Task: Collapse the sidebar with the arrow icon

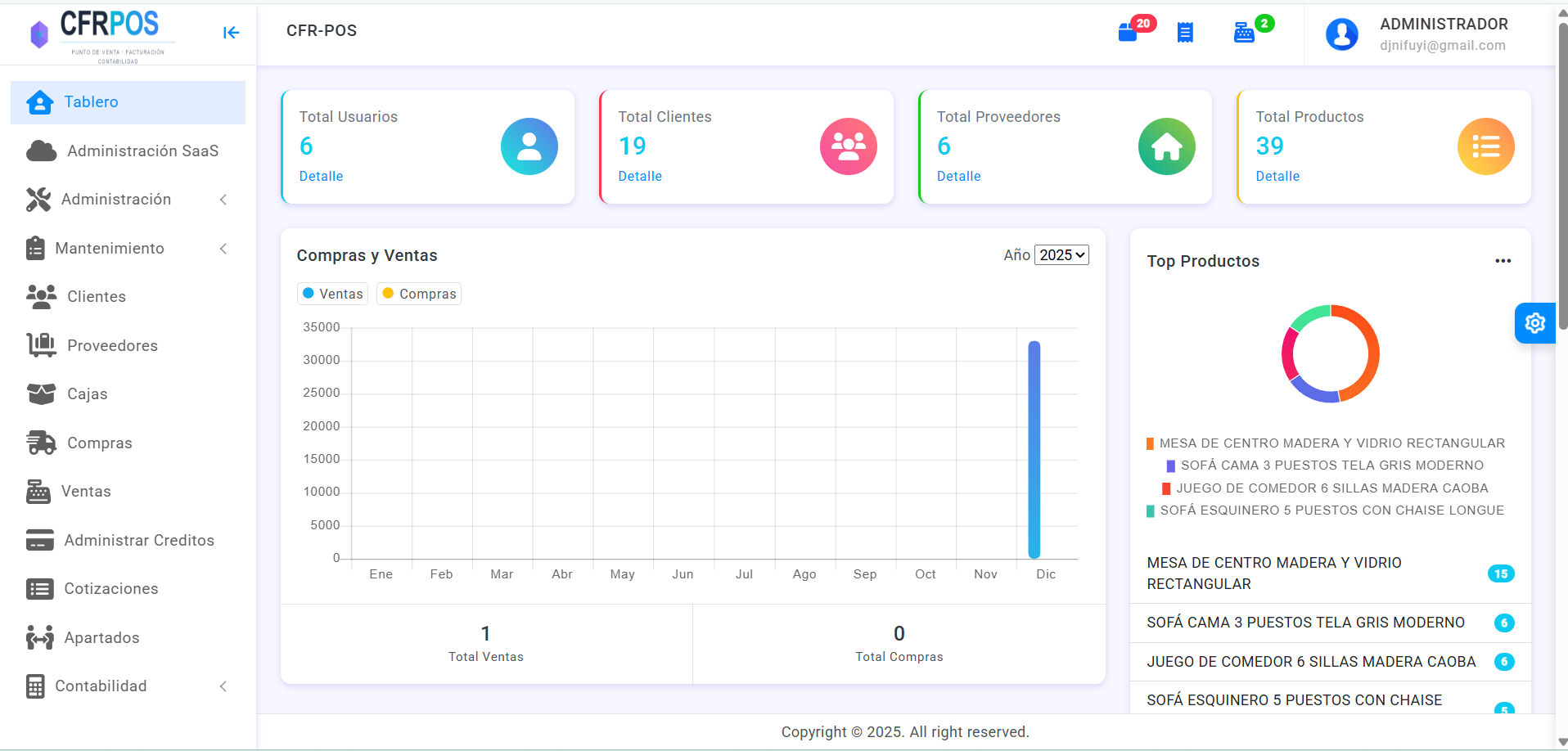Action: [232, 33]
